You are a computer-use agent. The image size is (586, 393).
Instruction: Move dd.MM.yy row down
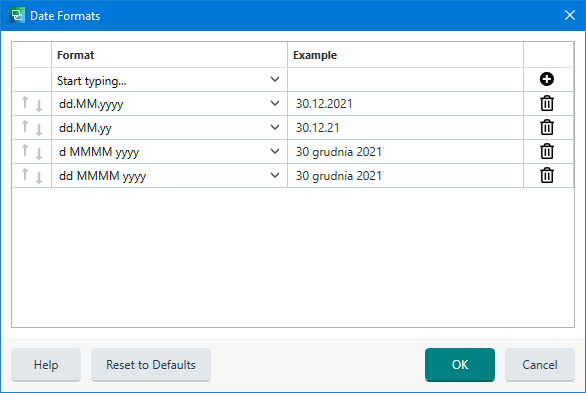[39, 130]
